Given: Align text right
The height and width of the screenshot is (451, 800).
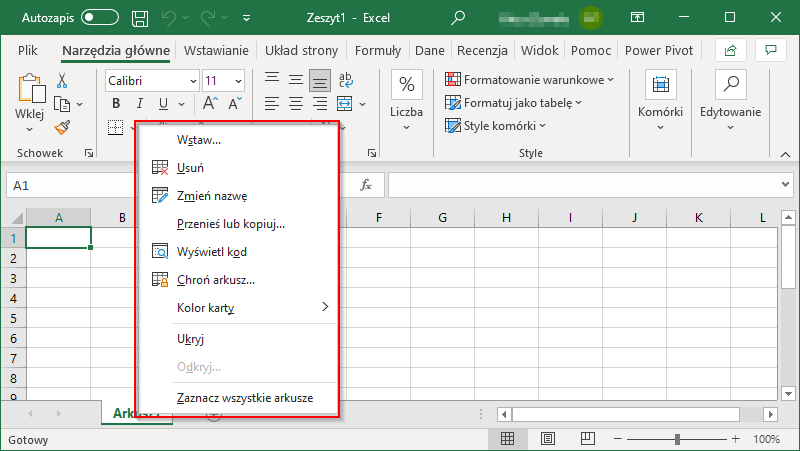Looking at the screenshot, I should [x=320, y=104].
